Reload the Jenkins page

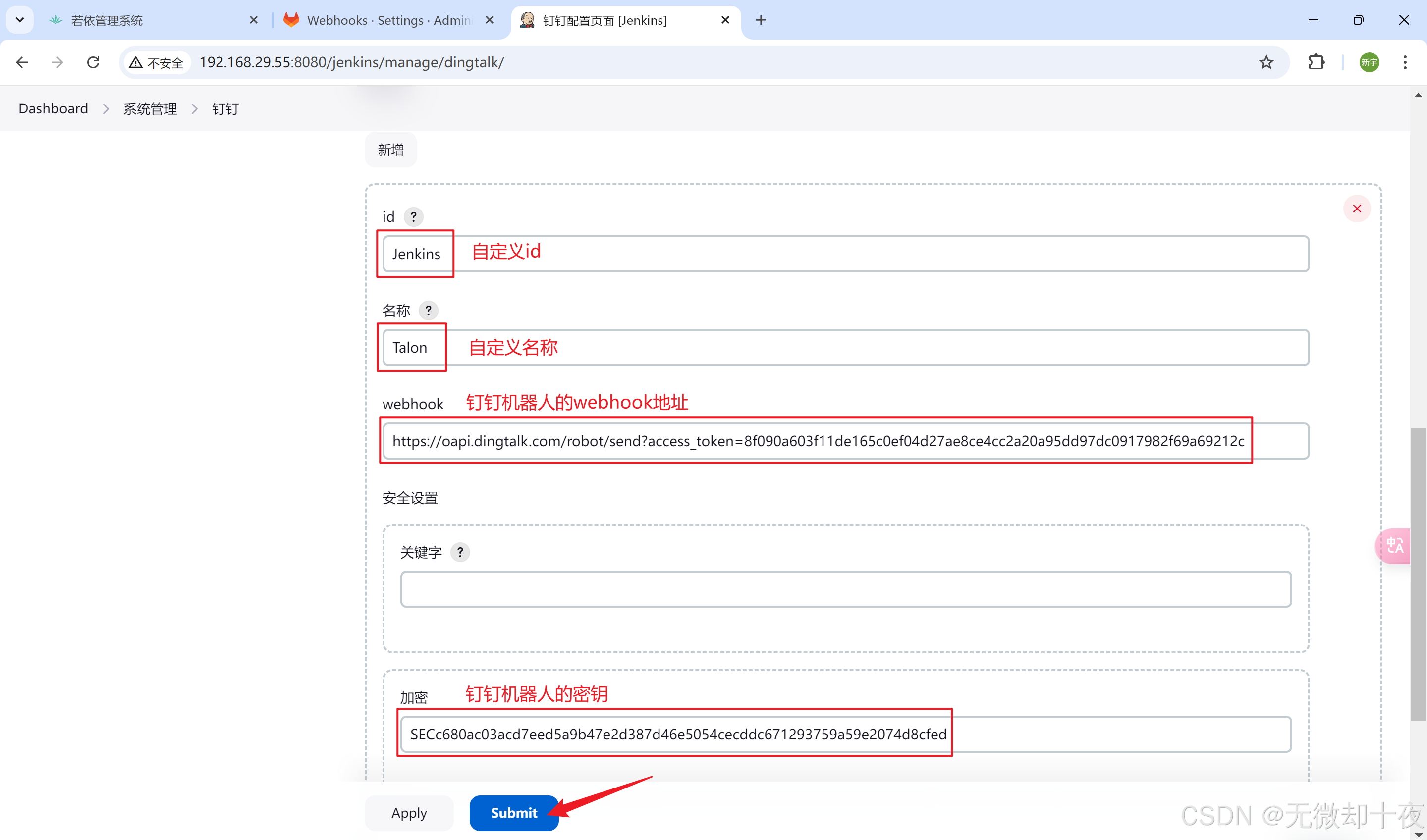(94, 62)
